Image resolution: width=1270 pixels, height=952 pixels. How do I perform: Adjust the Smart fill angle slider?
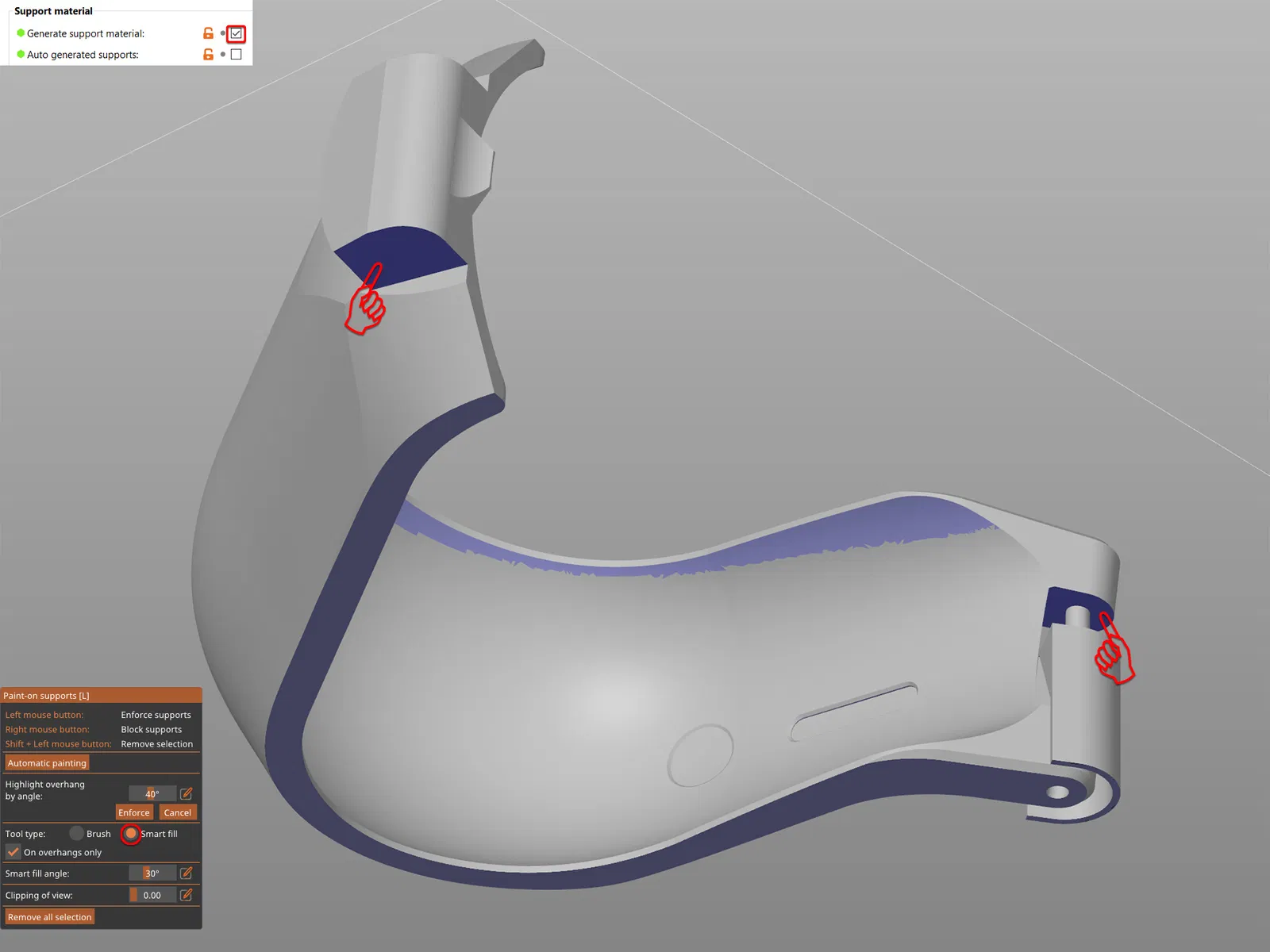[x=152, y=873]
